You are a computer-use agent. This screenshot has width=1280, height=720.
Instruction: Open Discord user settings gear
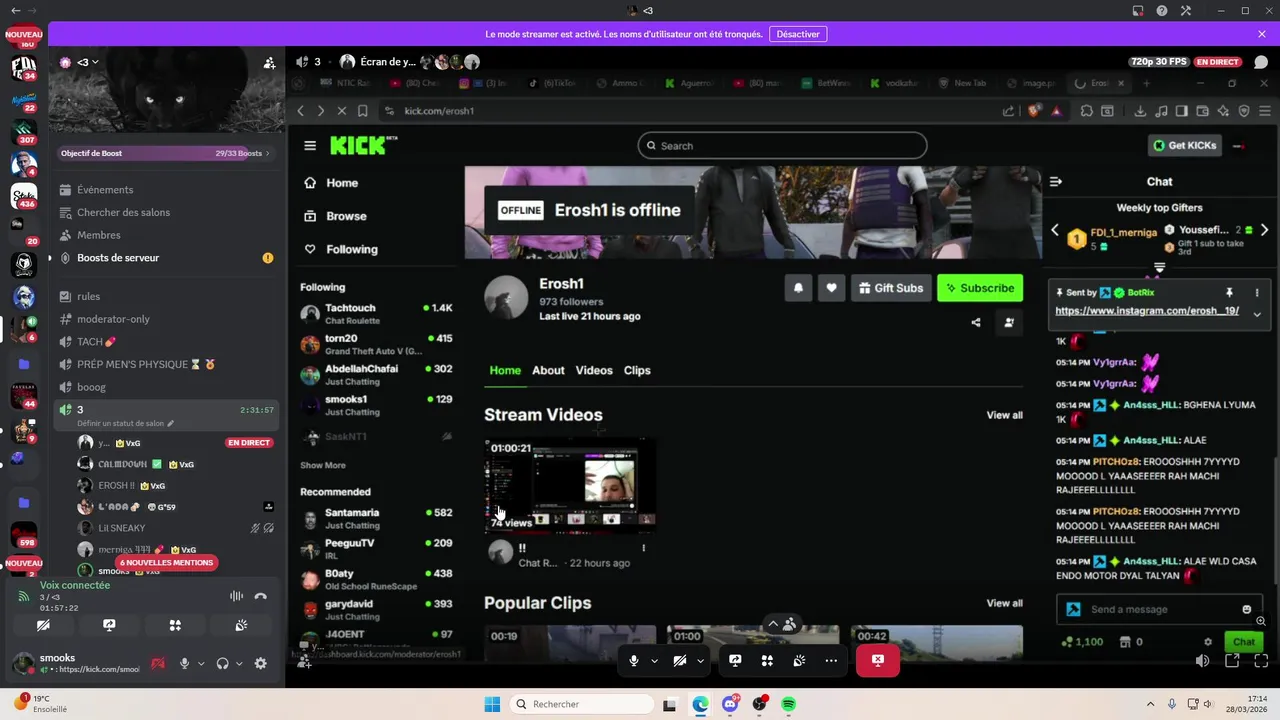pyautogui.click(x=261, y=663)
